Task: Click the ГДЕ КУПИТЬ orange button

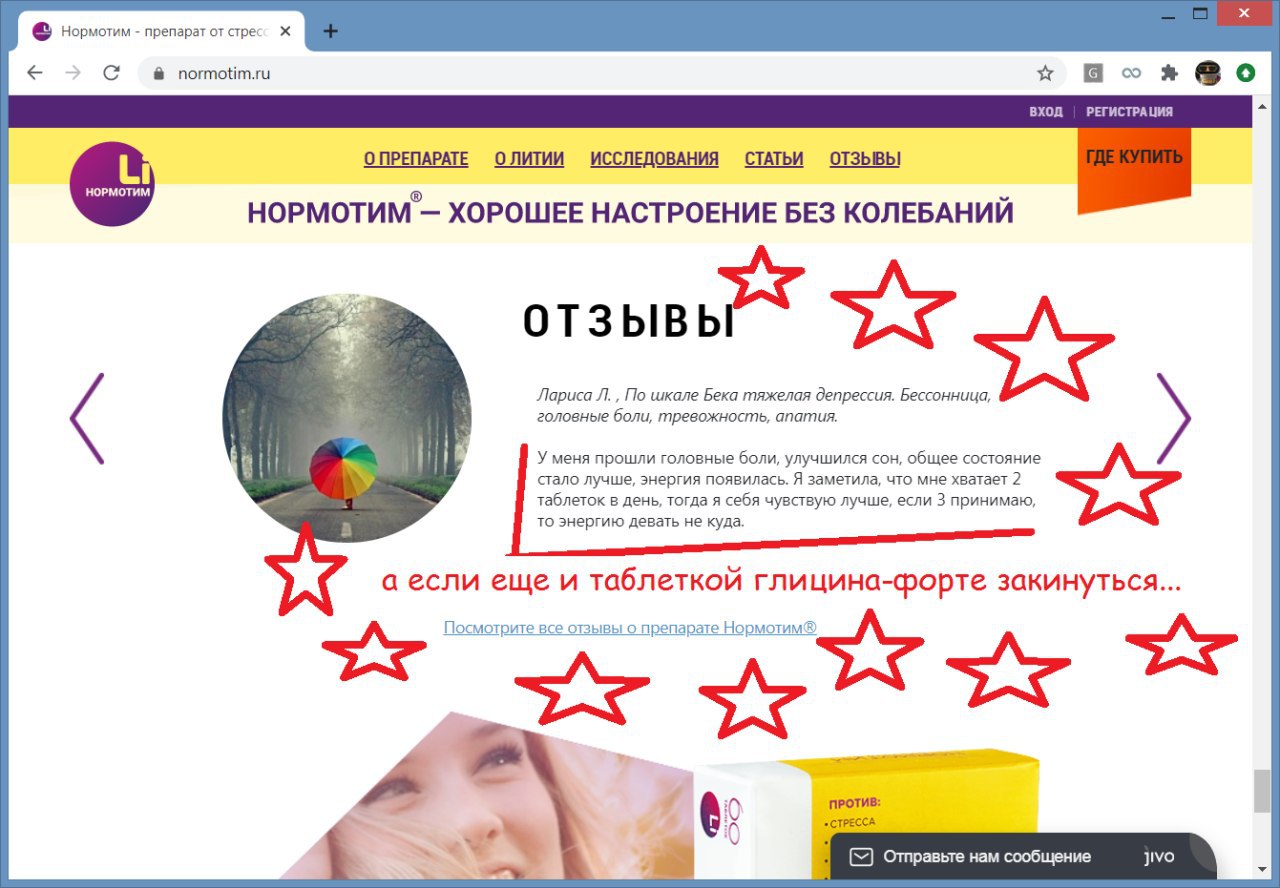Action: (1134, 166)
